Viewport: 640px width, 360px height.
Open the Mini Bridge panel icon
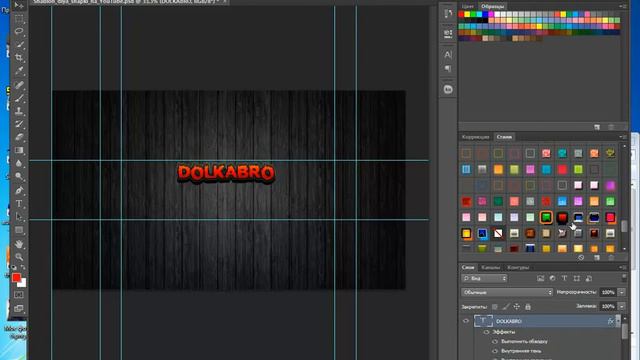(x=448, y=89)
